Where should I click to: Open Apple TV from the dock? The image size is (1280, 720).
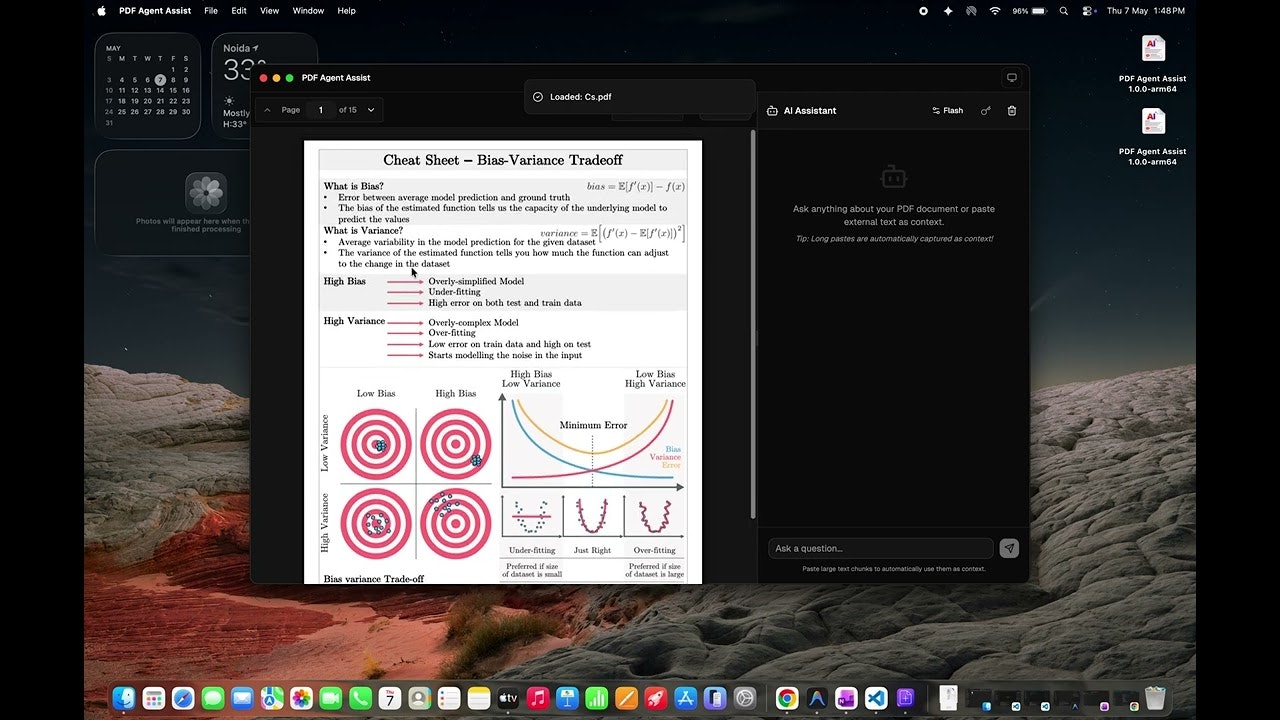coord(508,698)
